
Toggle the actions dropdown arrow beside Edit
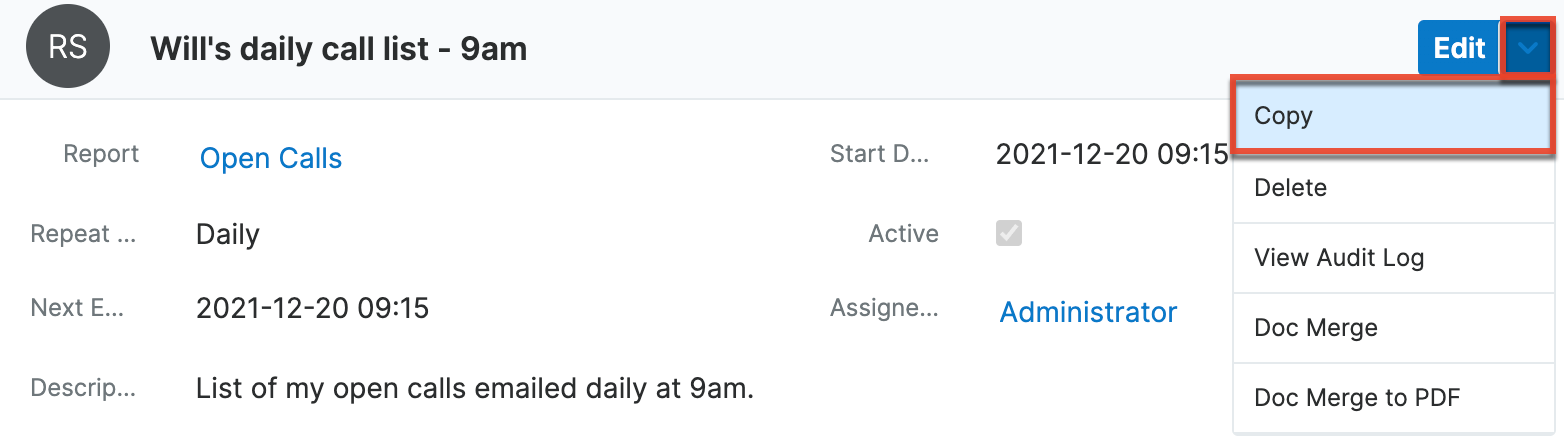(1527, 48)
